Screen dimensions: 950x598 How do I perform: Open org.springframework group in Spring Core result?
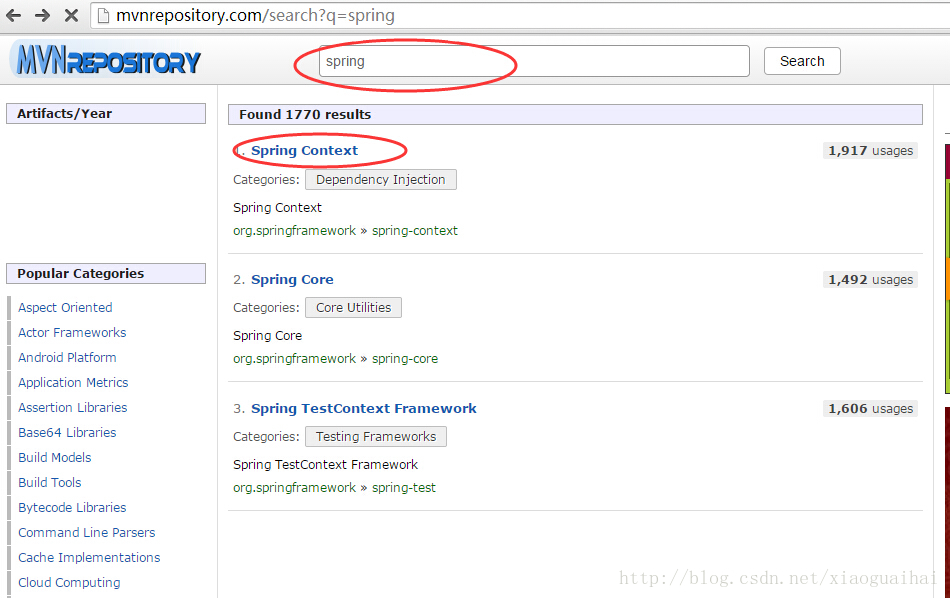[x=294, y=359]
